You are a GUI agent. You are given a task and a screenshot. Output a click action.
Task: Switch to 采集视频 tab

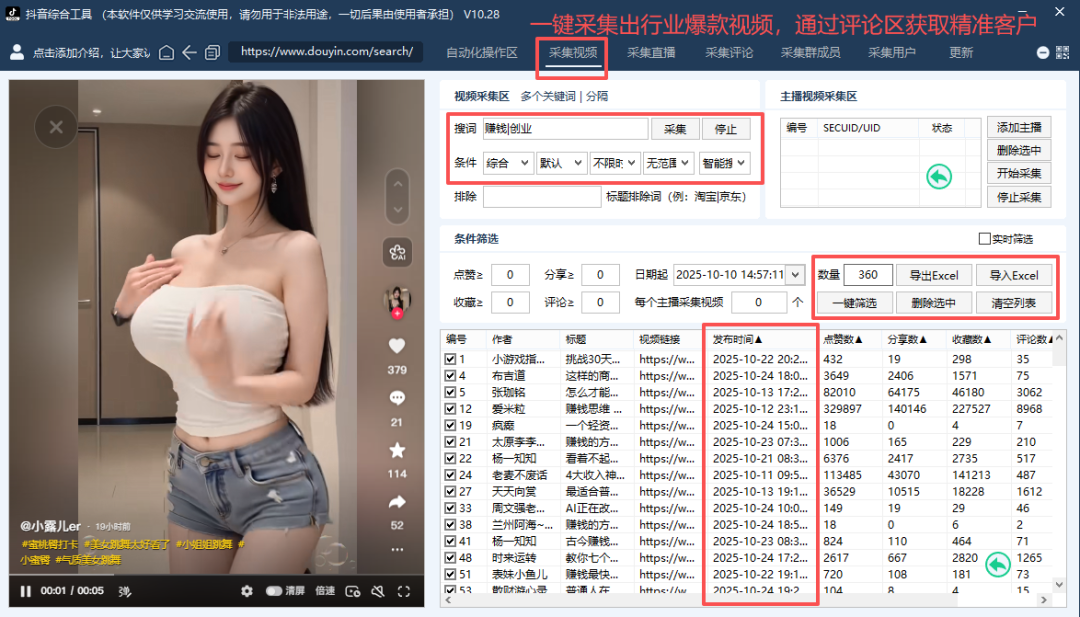pos(573,53)
